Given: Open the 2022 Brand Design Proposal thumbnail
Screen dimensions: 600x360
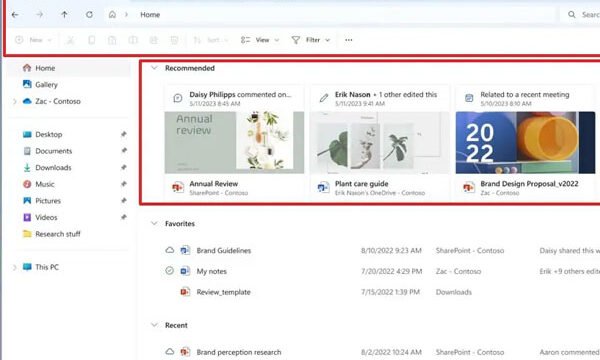Looking at the screenshot, I should point(525,142).
